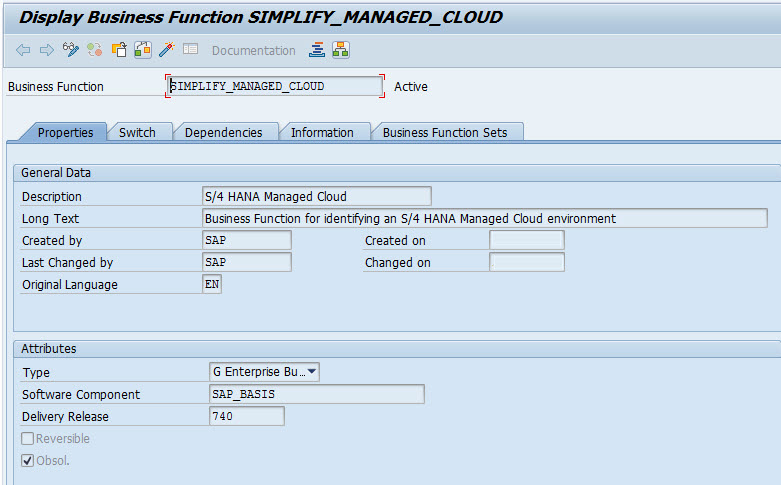
Task: Open the hierarchy display icon
Action: tap(341, 50)
